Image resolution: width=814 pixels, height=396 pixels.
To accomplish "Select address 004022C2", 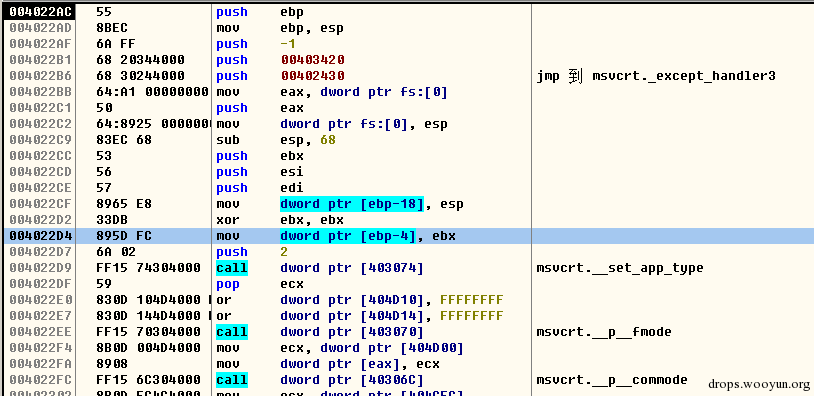I will 40,124.
